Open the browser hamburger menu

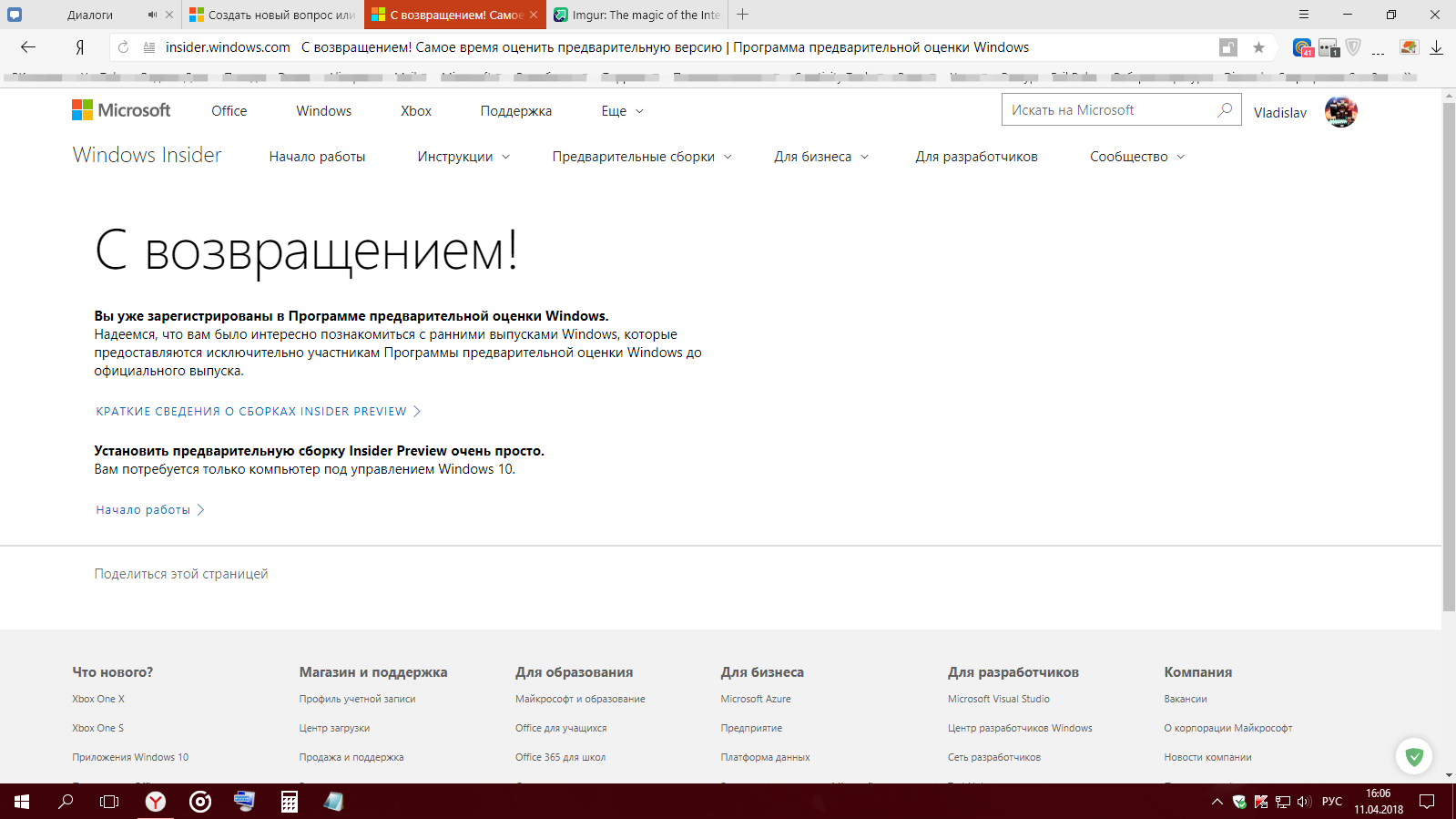point(1304,15)
